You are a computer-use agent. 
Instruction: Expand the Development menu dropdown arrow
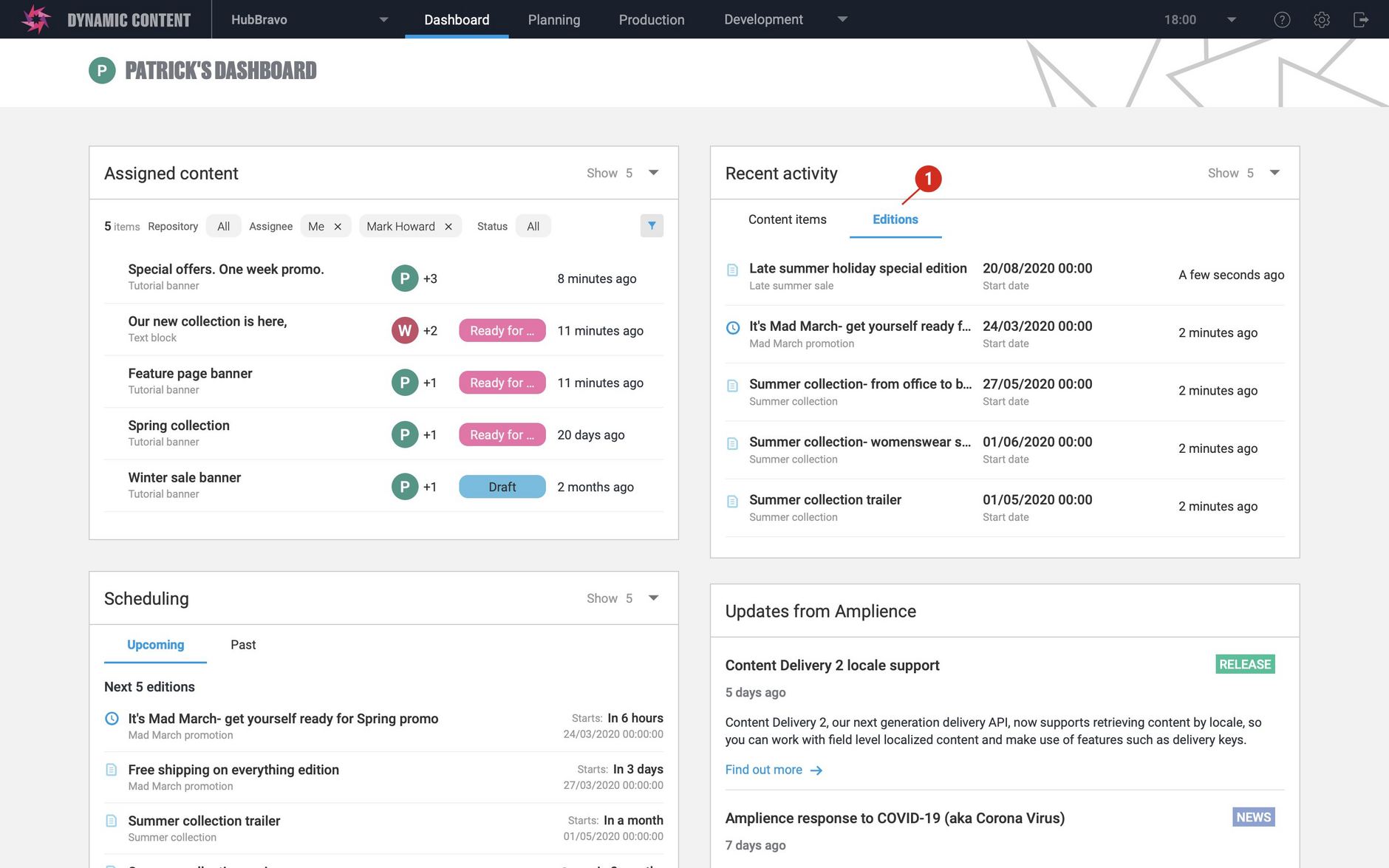[x=842, y=19]
